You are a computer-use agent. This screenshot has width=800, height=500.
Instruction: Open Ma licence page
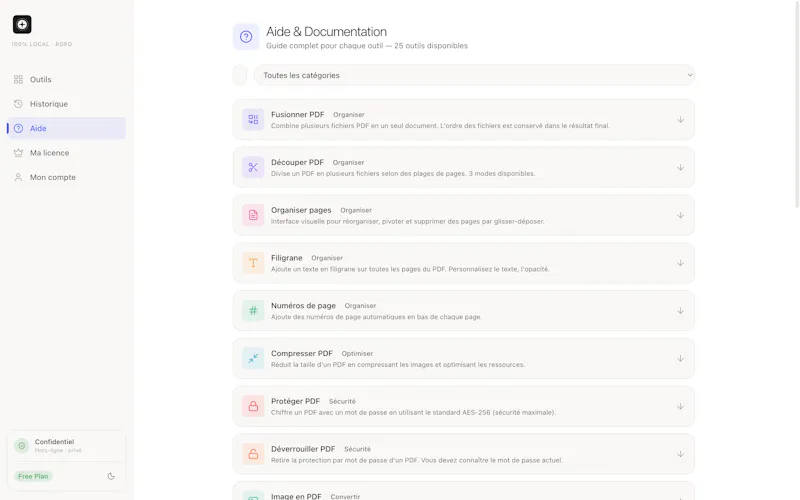(66, 153)
